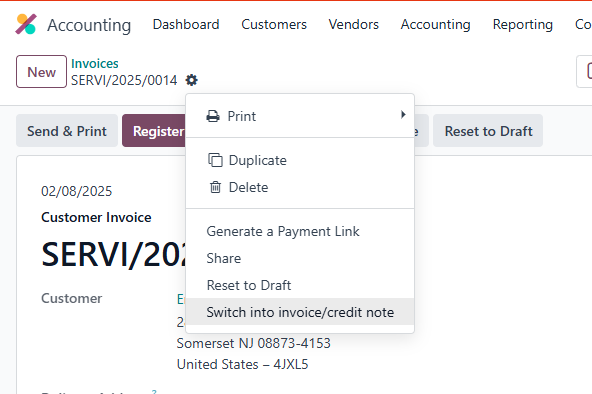Choose Reset to Draft in dropdown menu
The width and height of the screenshot is (592, 394).
click(300, 285)
